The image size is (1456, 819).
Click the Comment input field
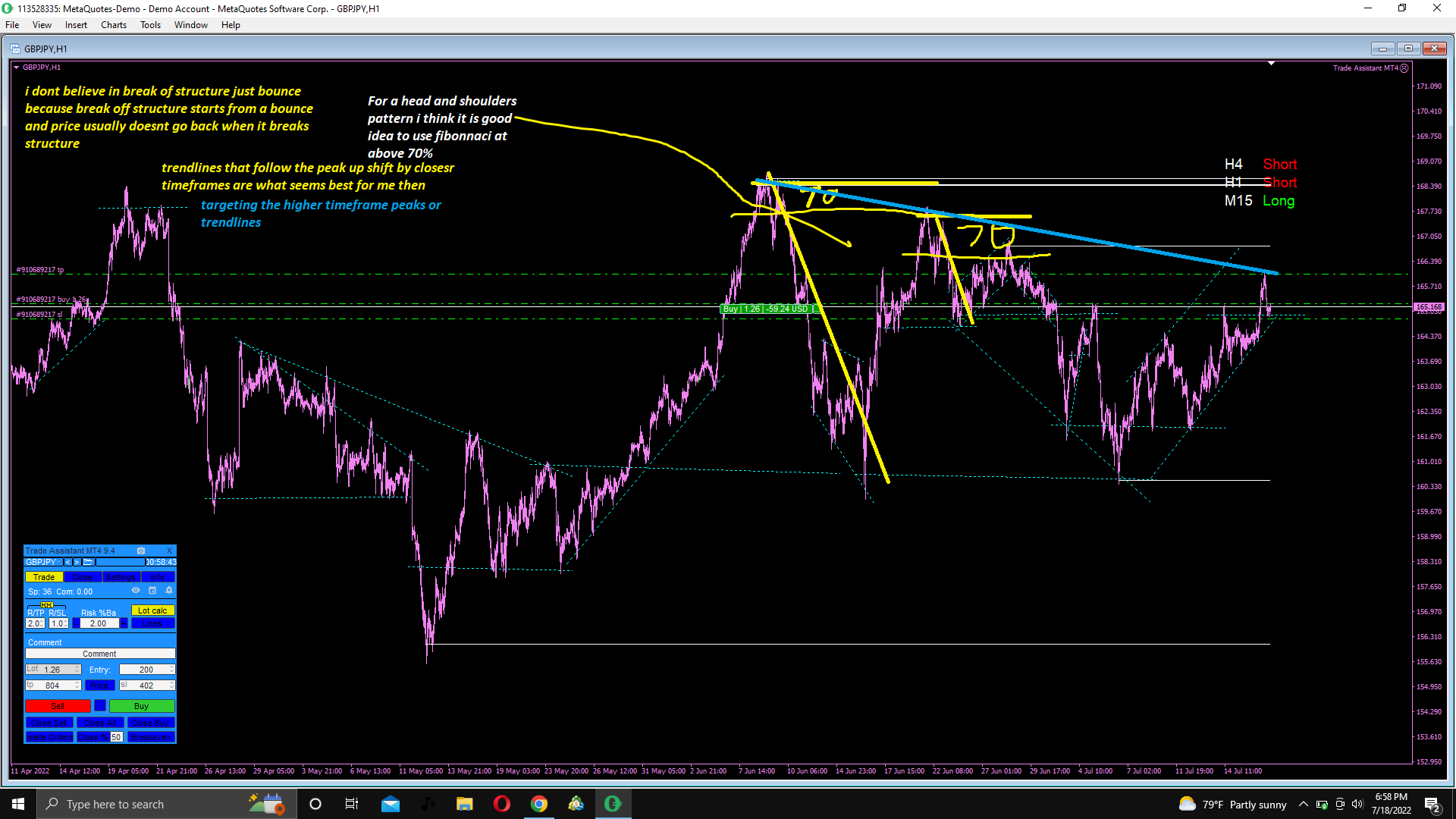click(x=100, y=654)
